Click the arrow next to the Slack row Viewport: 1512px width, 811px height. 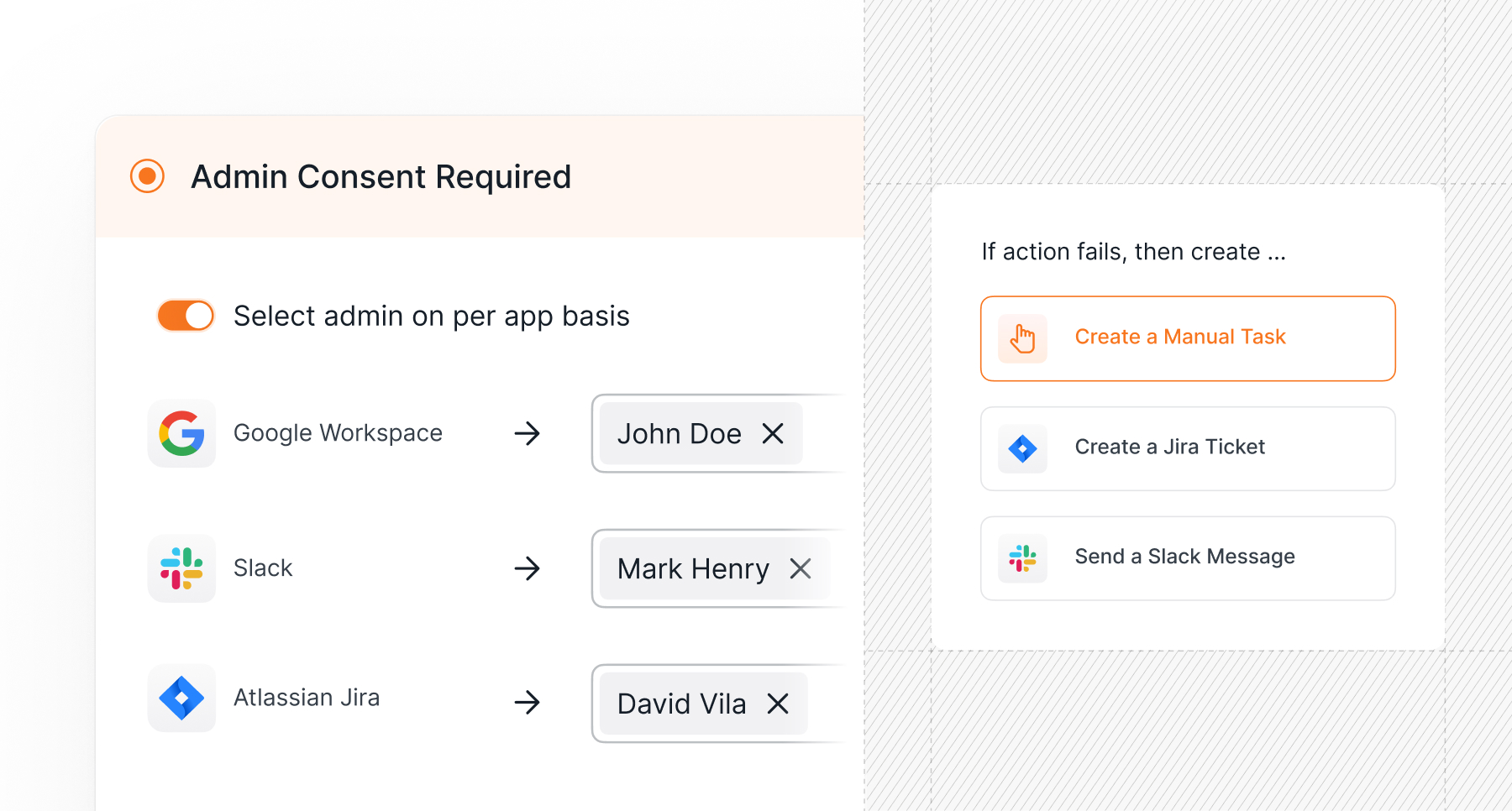(x=528, y=568)
